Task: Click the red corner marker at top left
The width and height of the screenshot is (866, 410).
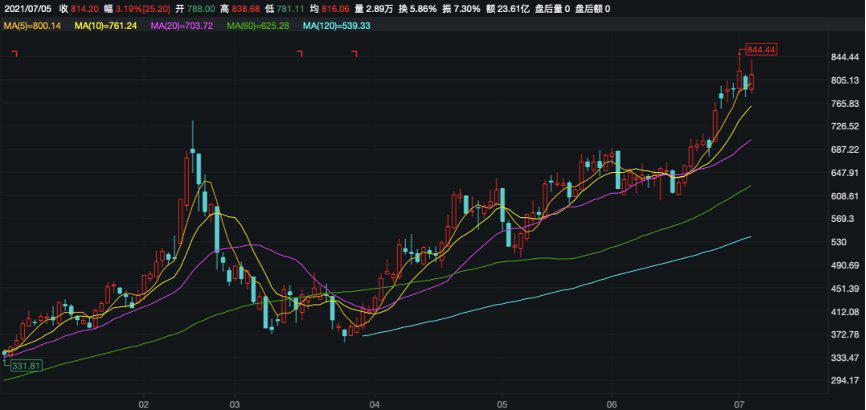Action: point(14,54)
